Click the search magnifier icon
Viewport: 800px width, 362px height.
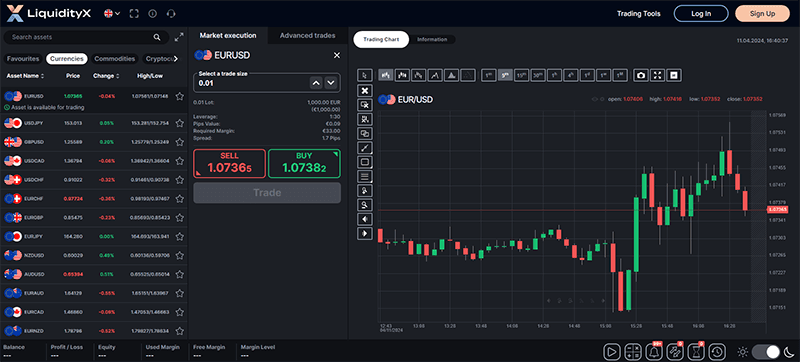(157, 37)
